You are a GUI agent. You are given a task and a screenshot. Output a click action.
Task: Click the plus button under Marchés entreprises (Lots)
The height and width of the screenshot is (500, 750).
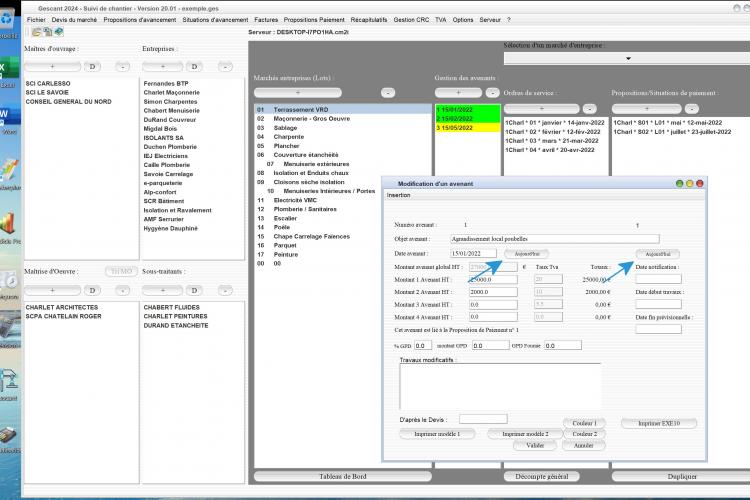pos(298,92)
